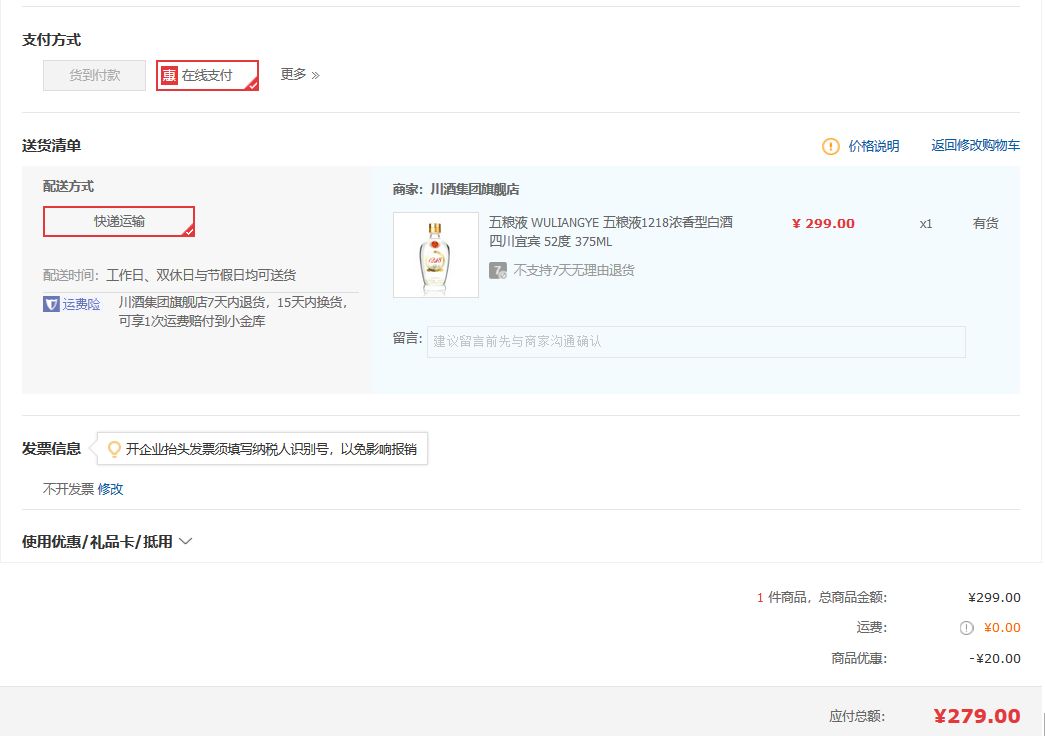Click the 有货 stock status
This screenshot has width=1045, height=736.
point(986,223)
